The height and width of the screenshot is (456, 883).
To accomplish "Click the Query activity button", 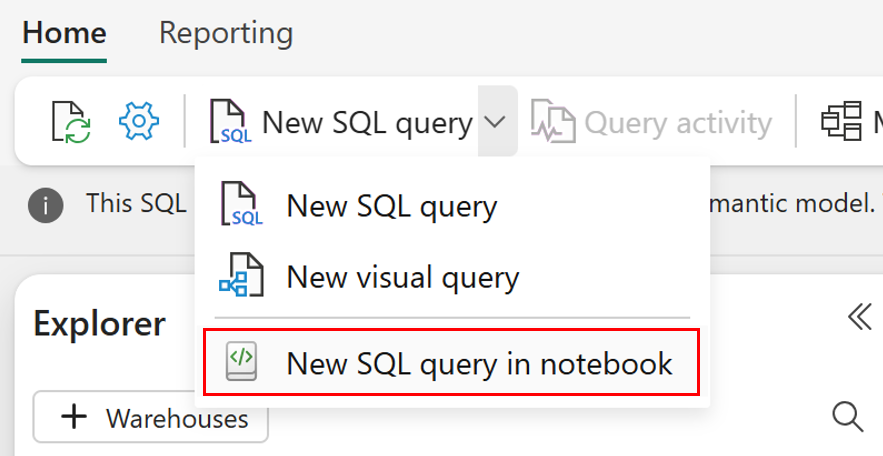I will (x=677, y=123).
